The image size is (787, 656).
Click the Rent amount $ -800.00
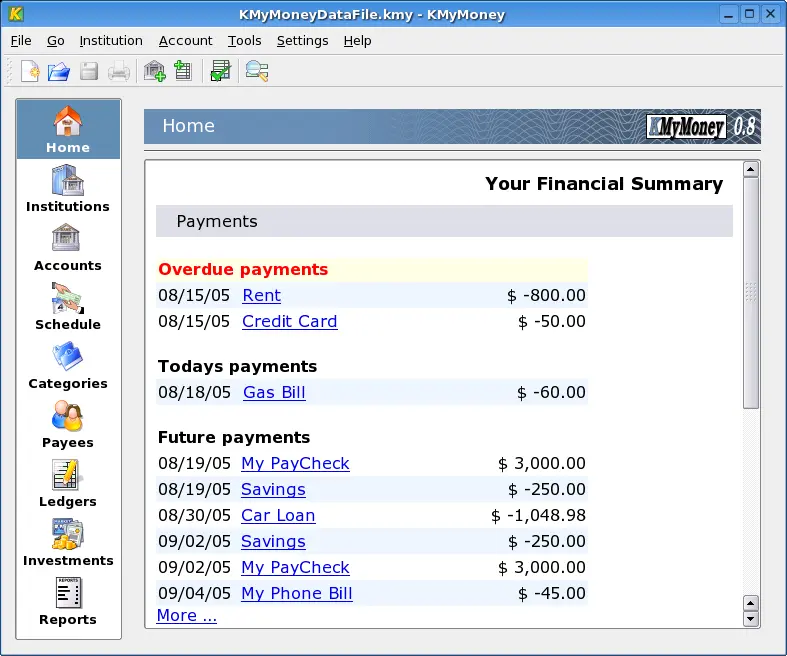(546, 295)
